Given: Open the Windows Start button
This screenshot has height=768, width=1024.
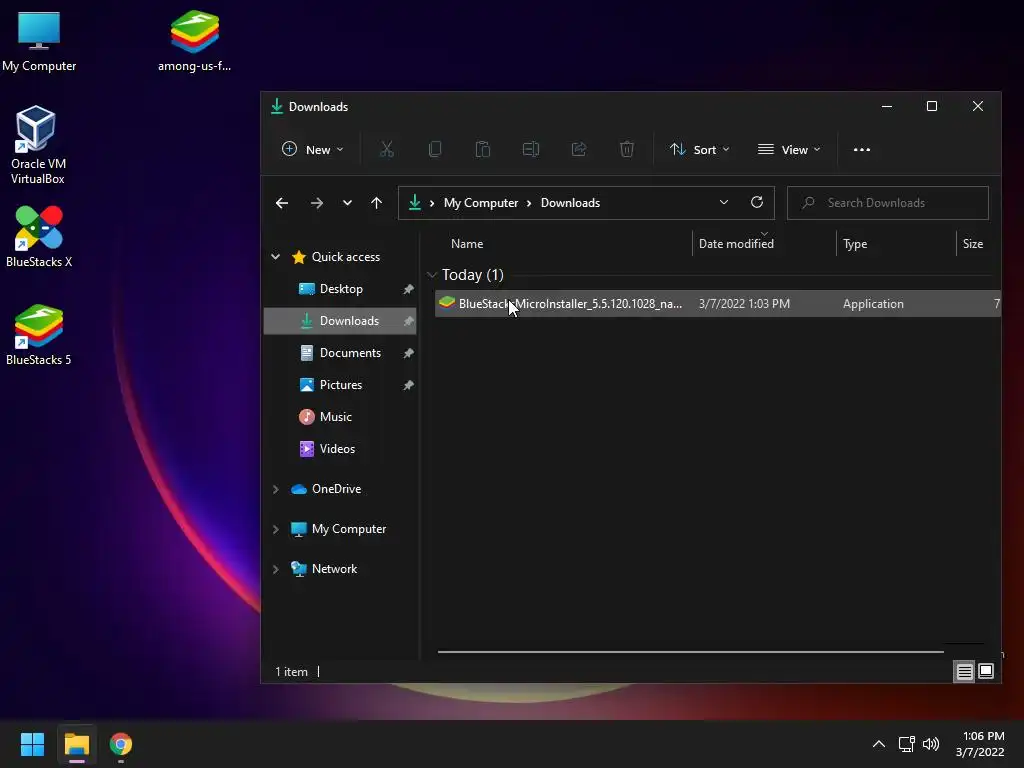Looking at the screenshot, I should point(32,744).
